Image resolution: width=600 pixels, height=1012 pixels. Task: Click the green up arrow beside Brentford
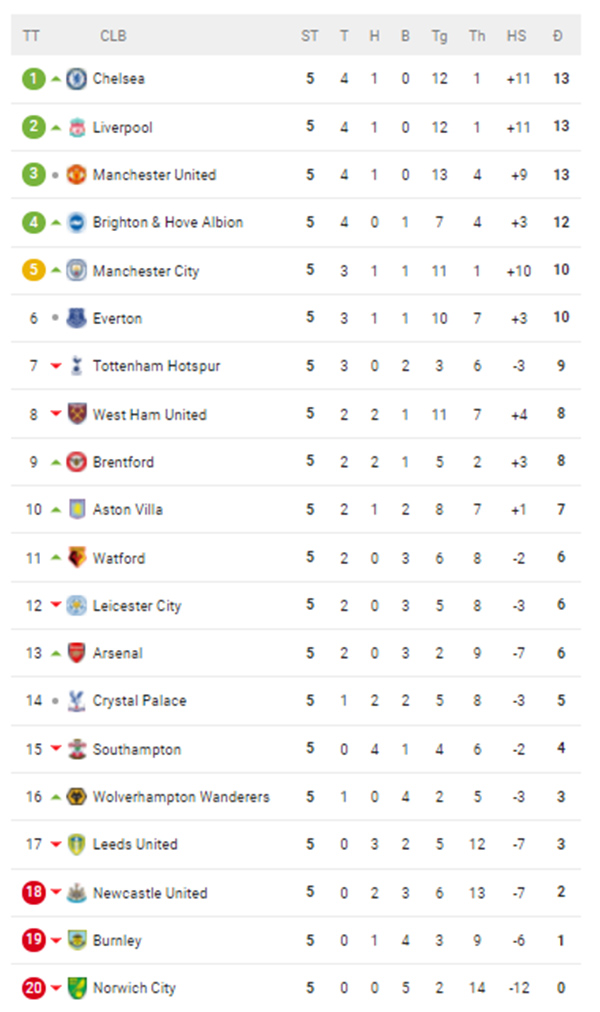[56, 462]
